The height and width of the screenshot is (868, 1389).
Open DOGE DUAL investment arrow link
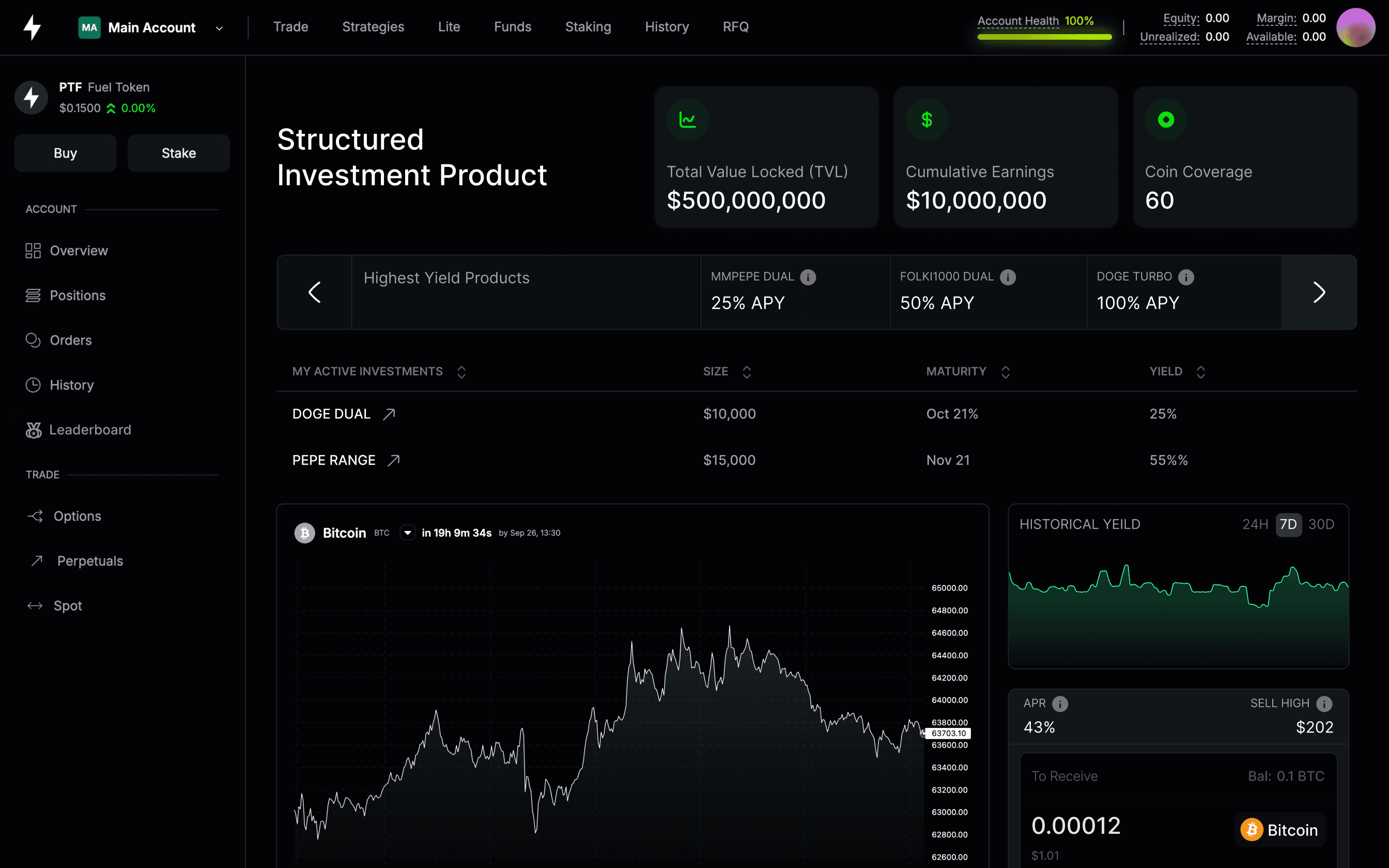tap(389, 414)
